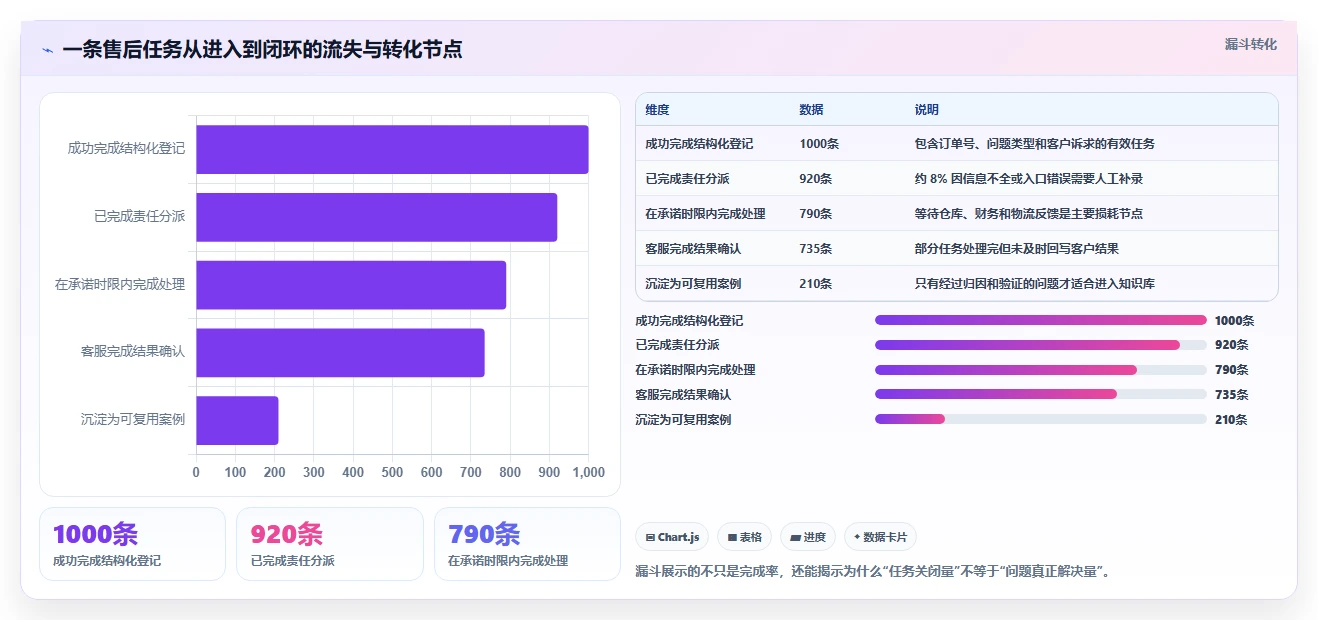Open the blue 790条 stat card
Screen dimensions: 1318x620
(527, 544)
